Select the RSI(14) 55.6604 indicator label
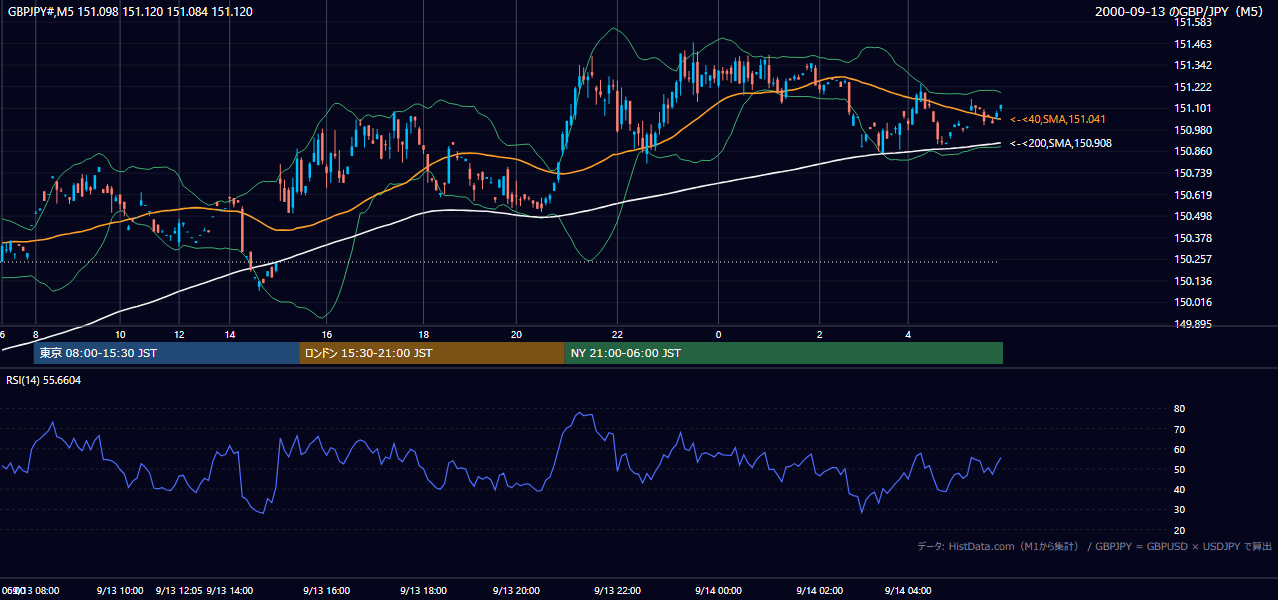 click(x=44, y=380)
